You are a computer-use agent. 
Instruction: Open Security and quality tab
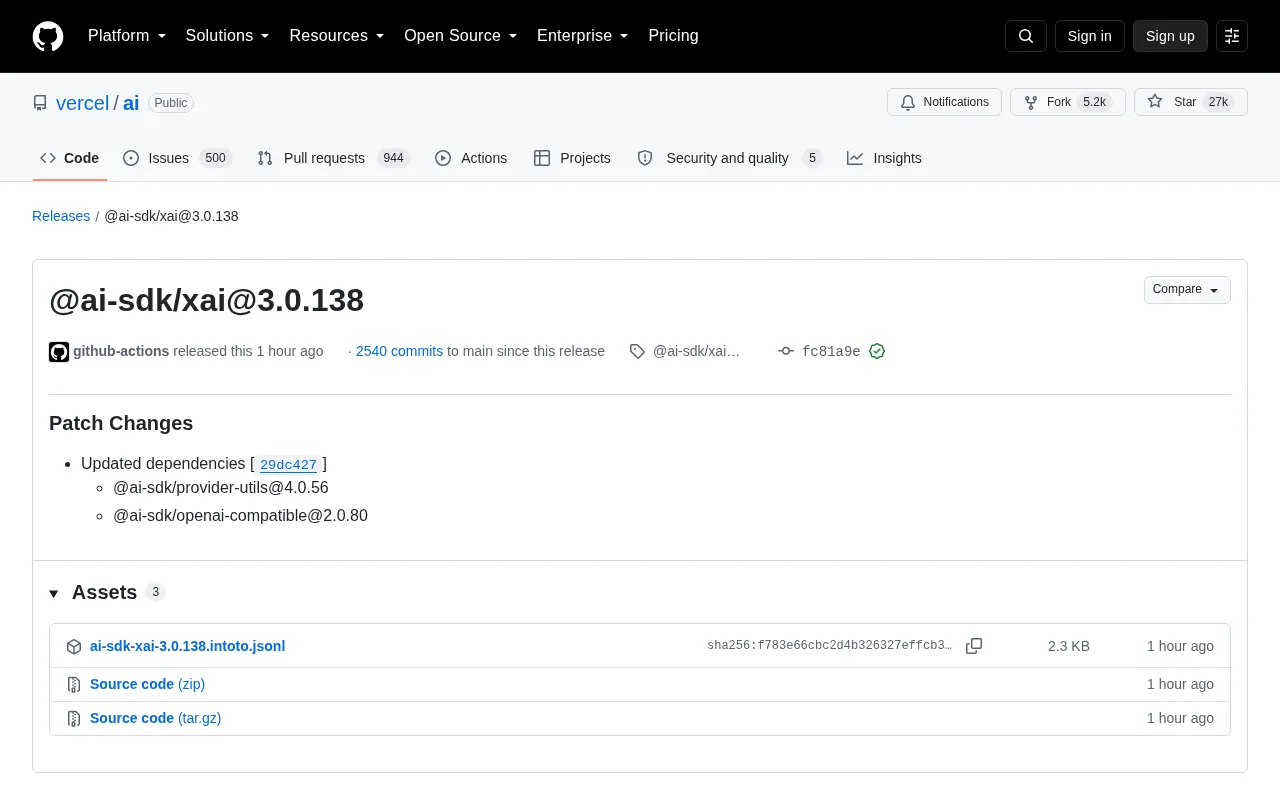point(729,158)
